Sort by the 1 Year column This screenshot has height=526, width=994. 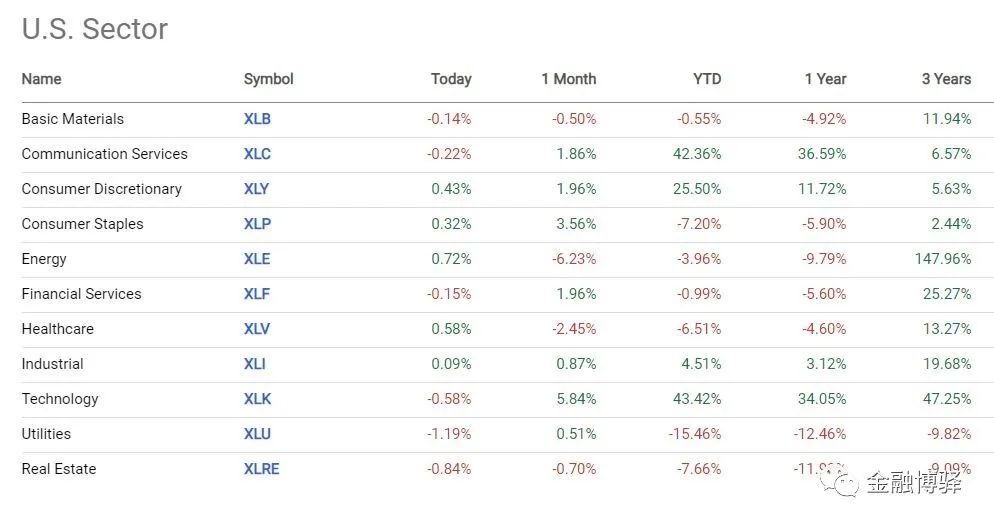click(825, 79)
